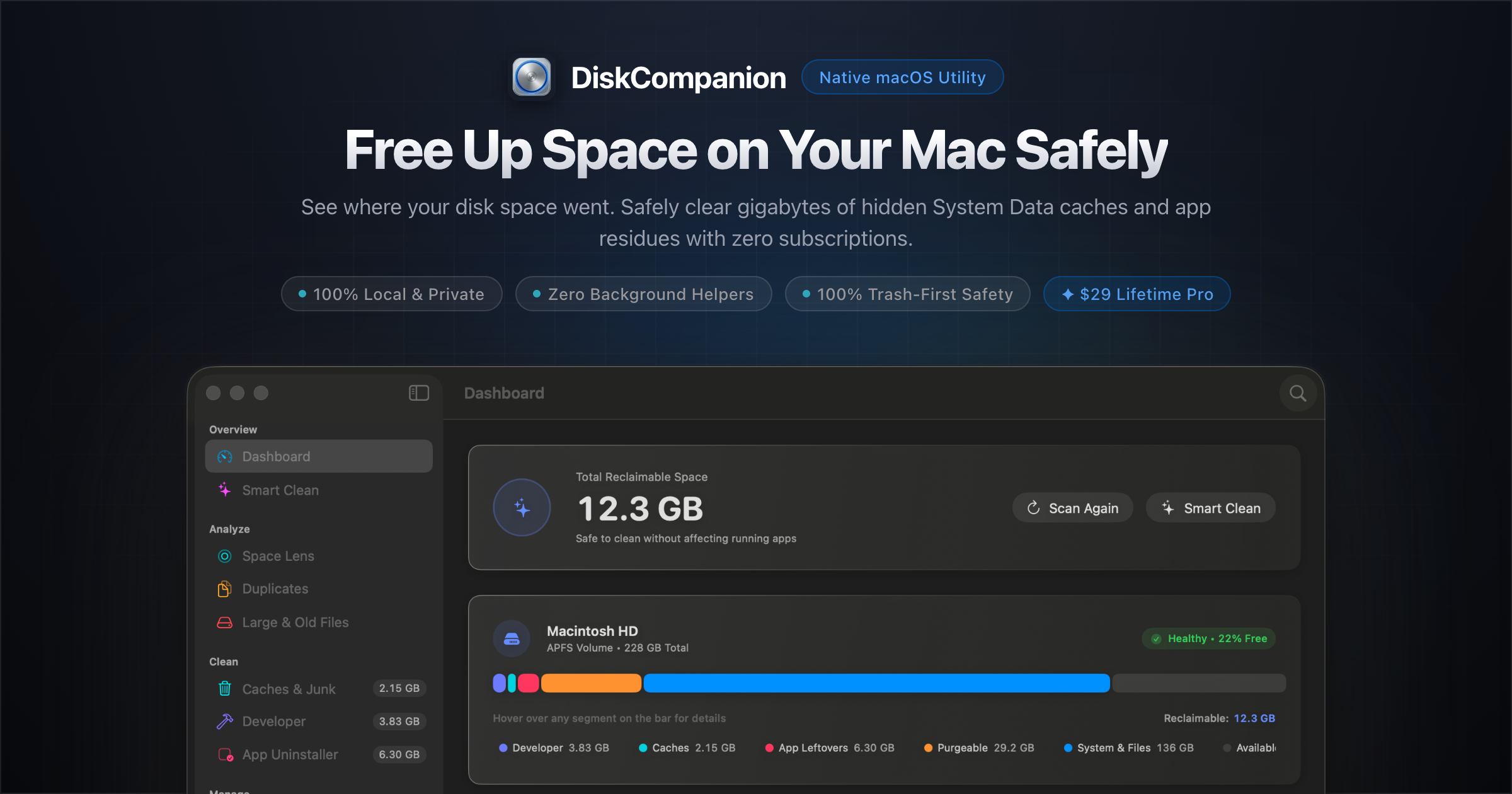The width and height of the screenshot is (1512, 794).
Task: Click the Smart Clean button in summary card
Action: click(1211, 508)
